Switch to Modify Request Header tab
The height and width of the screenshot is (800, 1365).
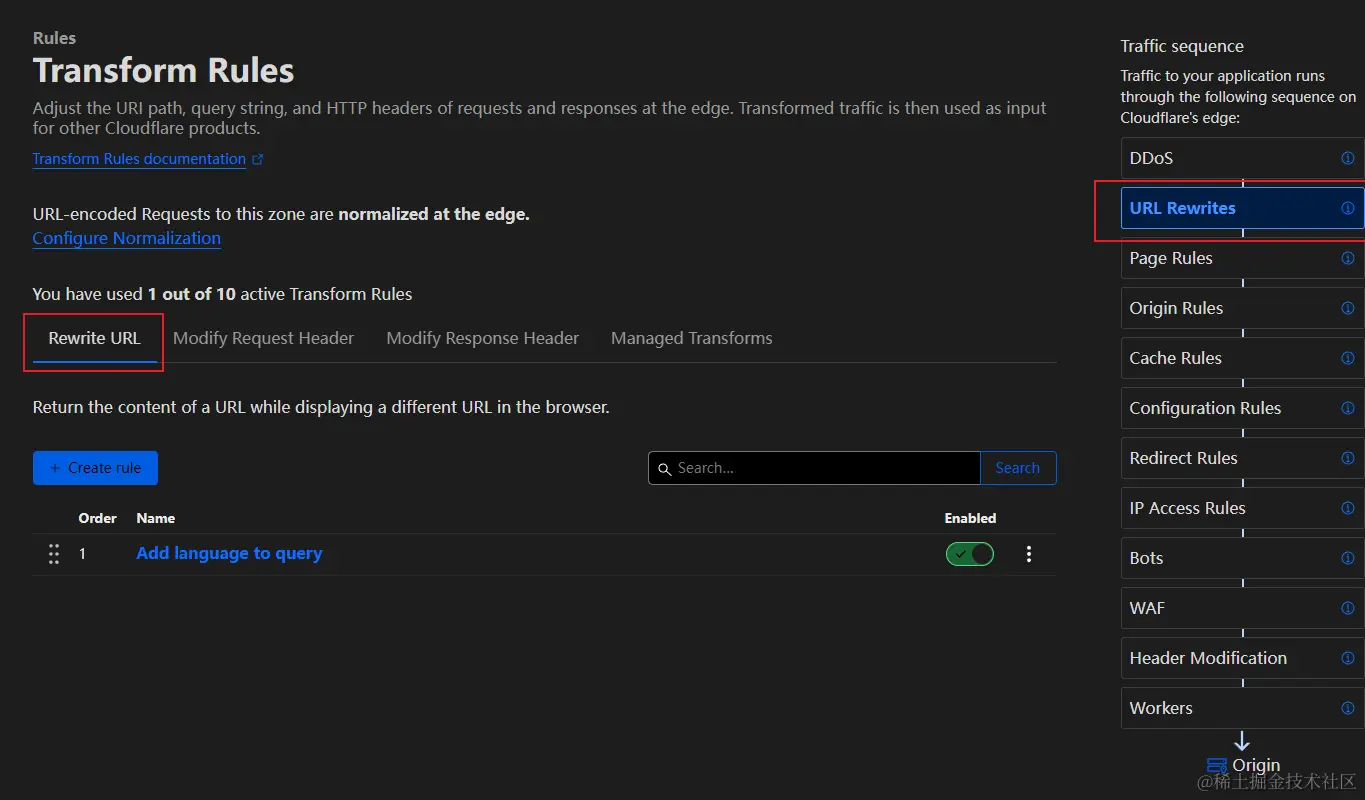coord(263,338)
